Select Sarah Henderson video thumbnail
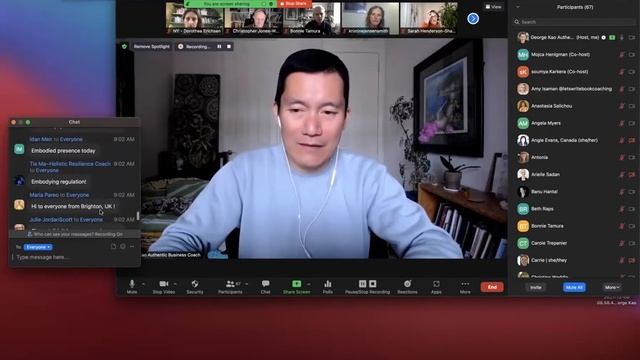This screenshot has height=360, width=640. [429, 18]
